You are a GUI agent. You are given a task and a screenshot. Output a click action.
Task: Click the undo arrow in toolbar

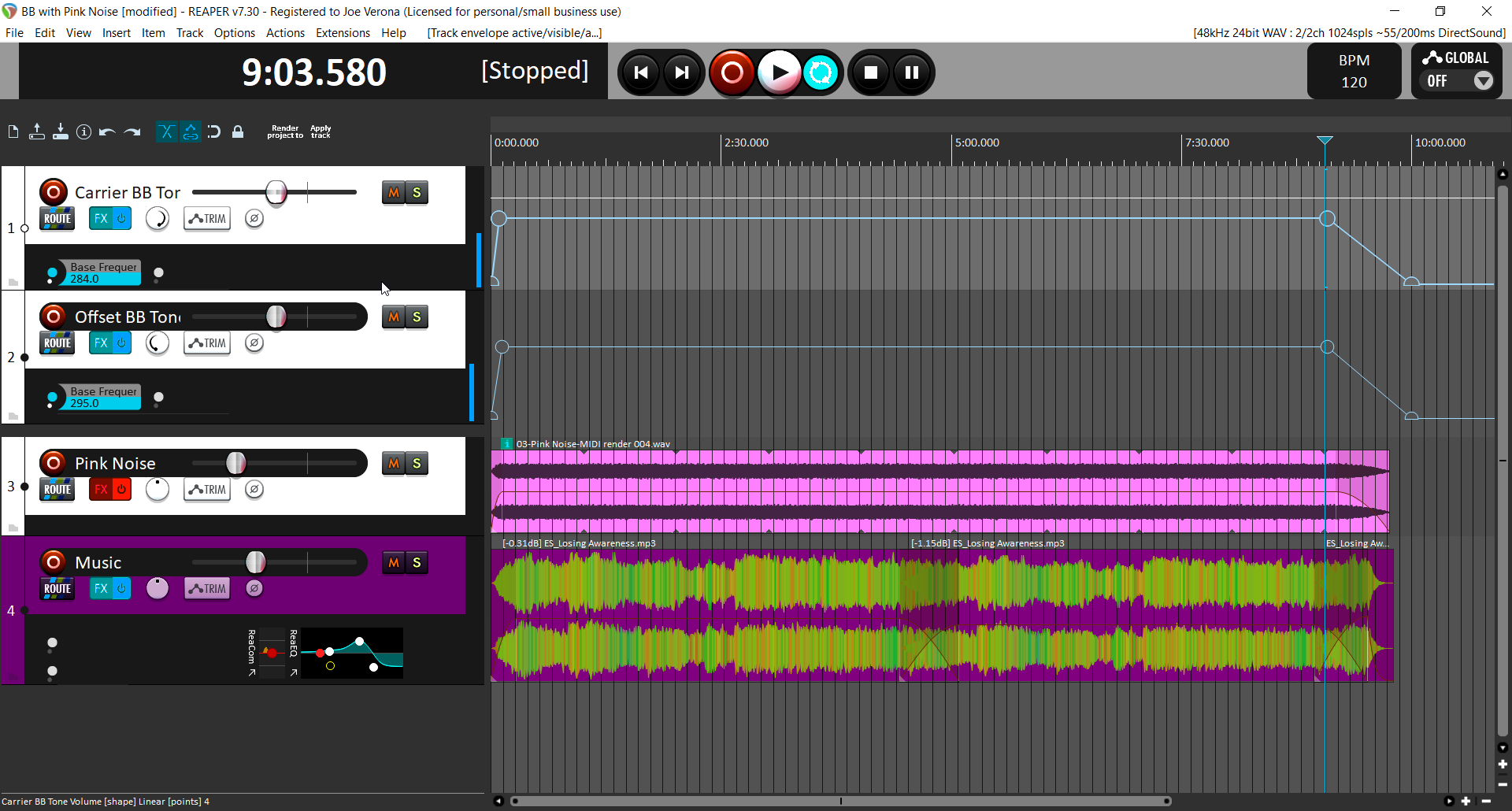107,132
